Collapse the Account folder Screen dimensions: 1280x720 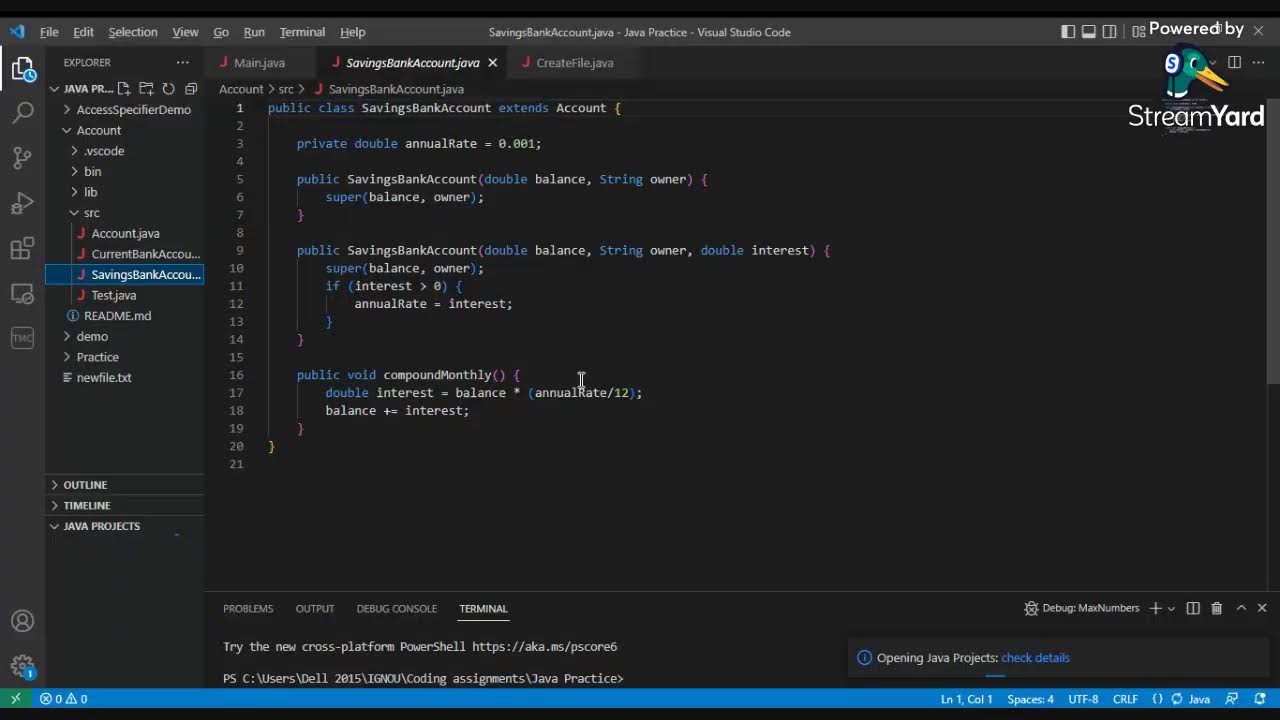coord(124,130)
